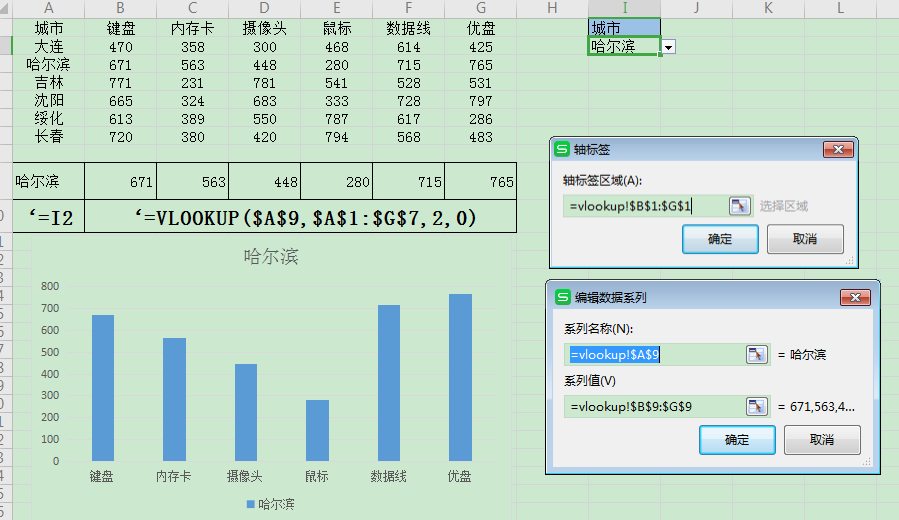This screenshot has height=520, width=899.
Task: Select the cell 大连 in column A
Action: pos(49,46)
